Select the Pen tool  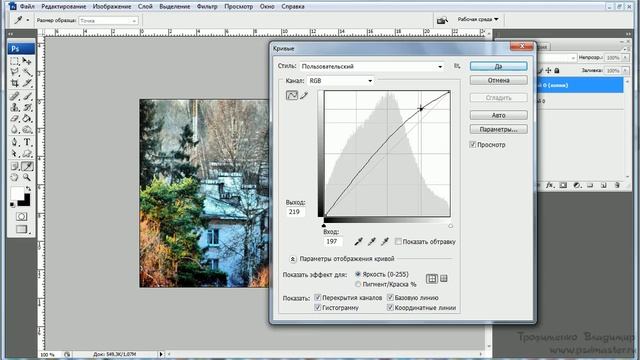click(x=15, y=142)
